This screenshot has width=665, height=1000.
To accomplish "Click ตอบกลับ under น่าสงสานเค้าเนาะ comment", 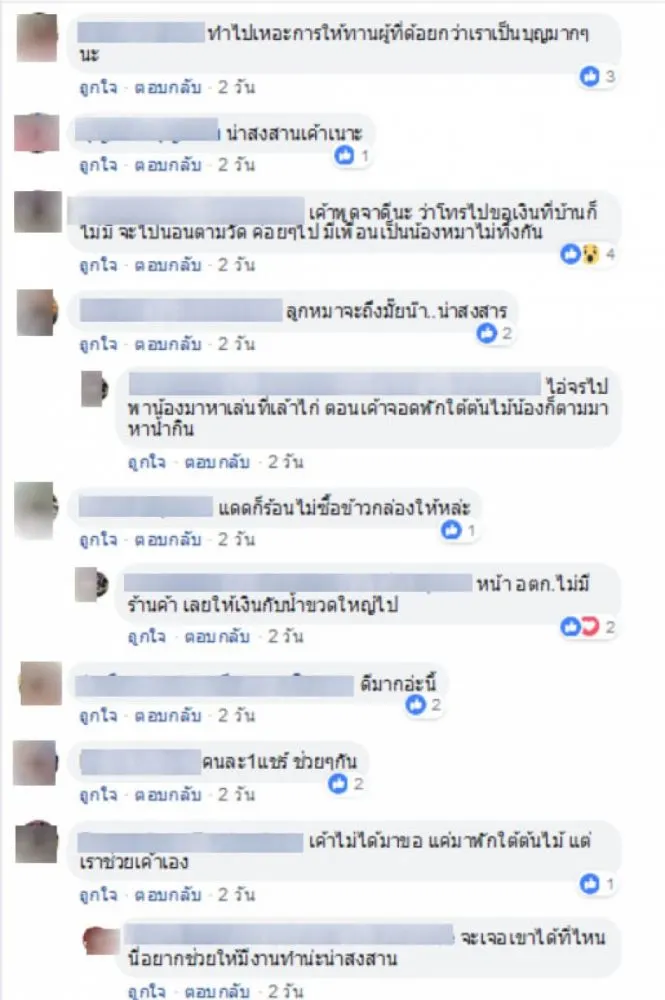I will click(x=168, y=165).
